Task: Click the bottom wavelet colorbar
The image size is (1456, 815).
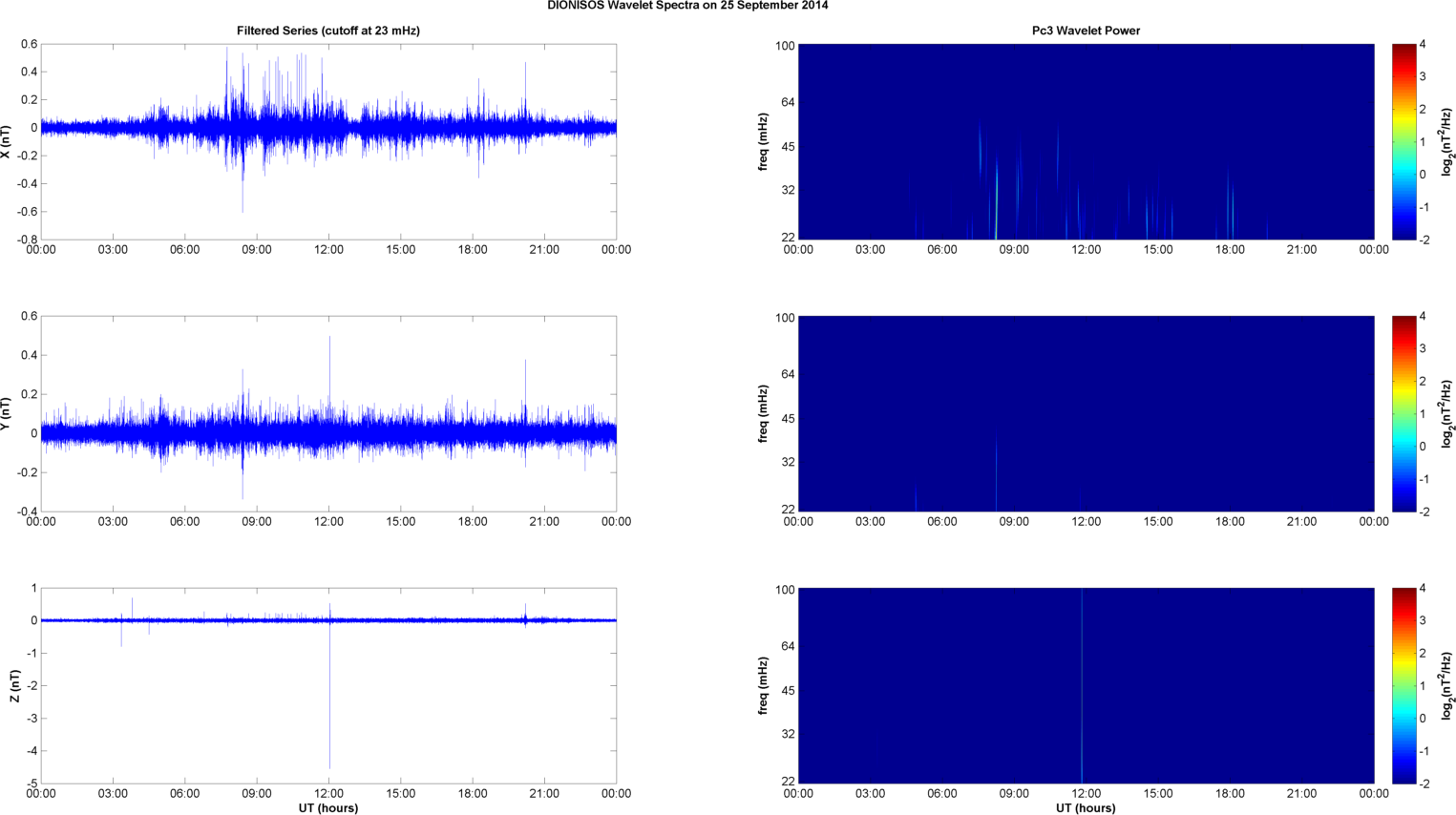Action: point(1403,685)
